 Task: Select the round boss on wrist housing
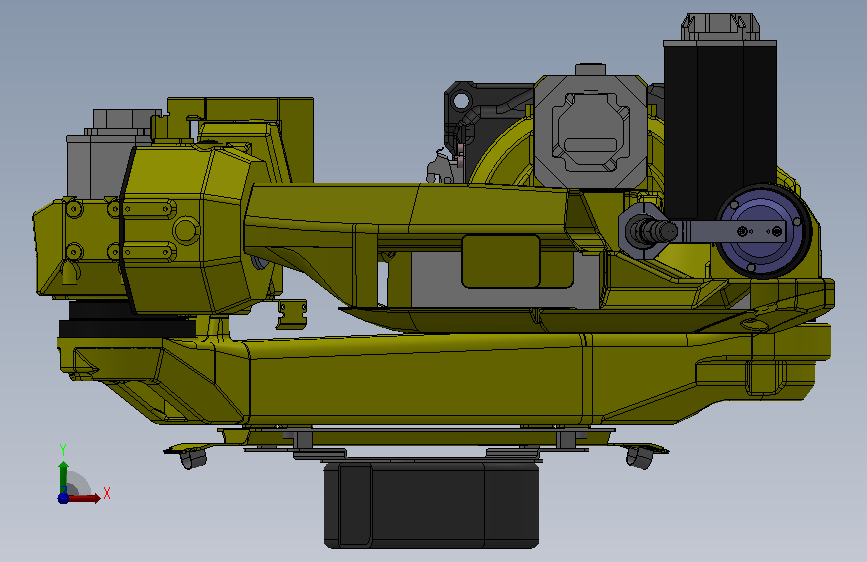[x=186, y=230]
